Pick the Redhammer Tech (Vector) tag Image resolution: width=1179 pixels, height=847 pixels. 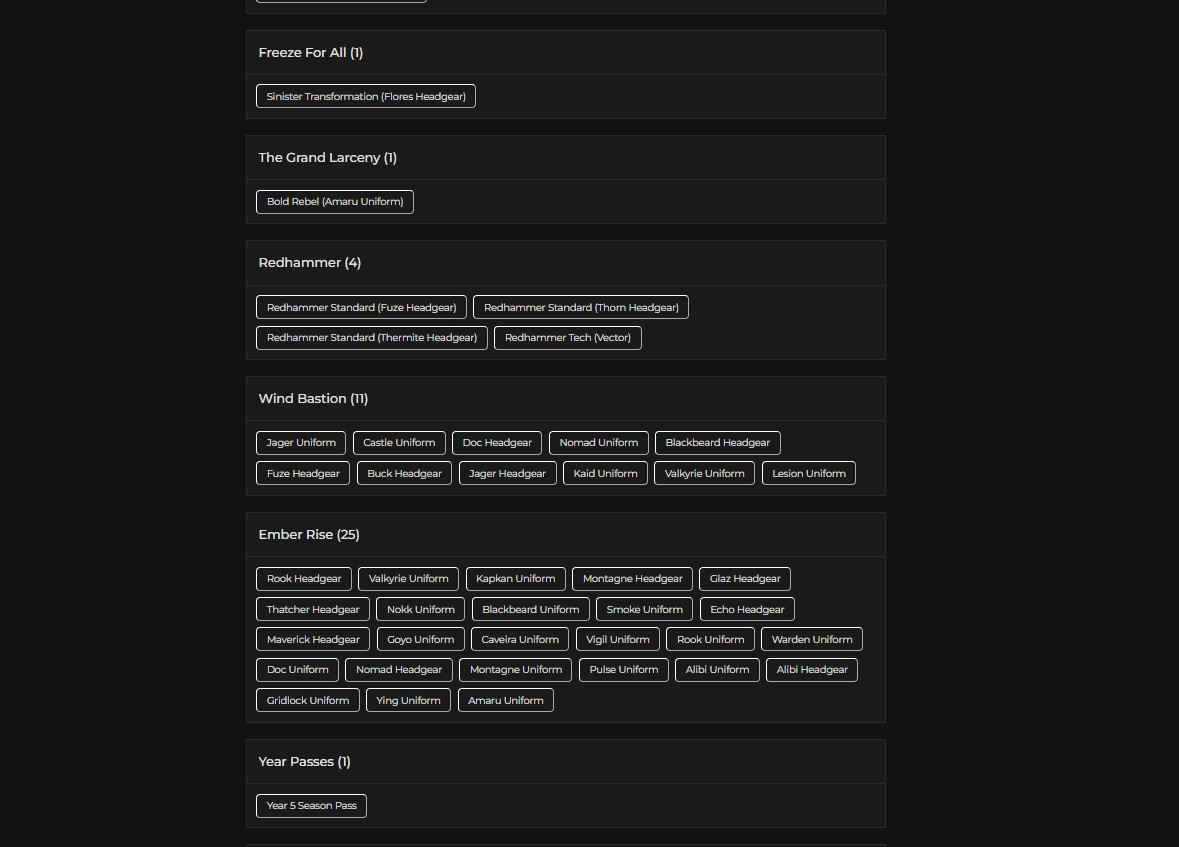tap(567, 338)
